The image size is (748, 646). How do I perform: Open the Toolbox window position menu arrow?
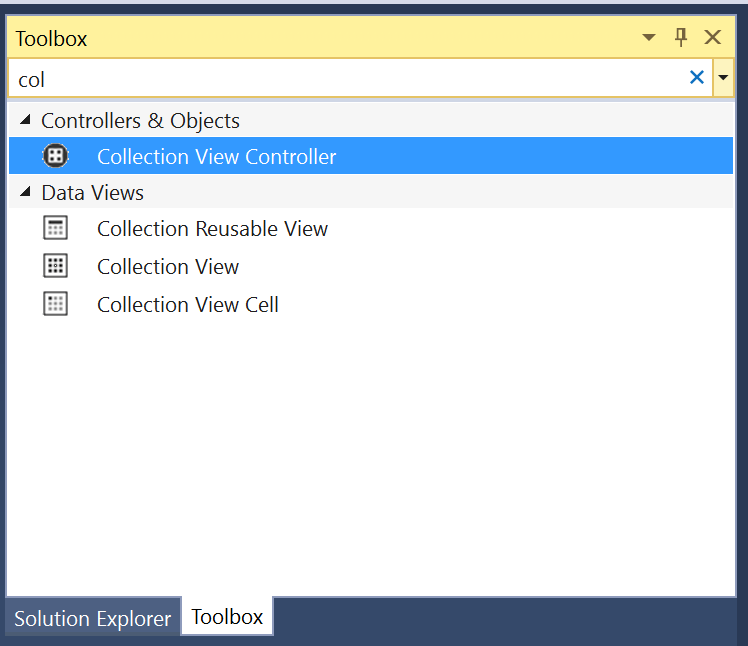pos(649,37)
